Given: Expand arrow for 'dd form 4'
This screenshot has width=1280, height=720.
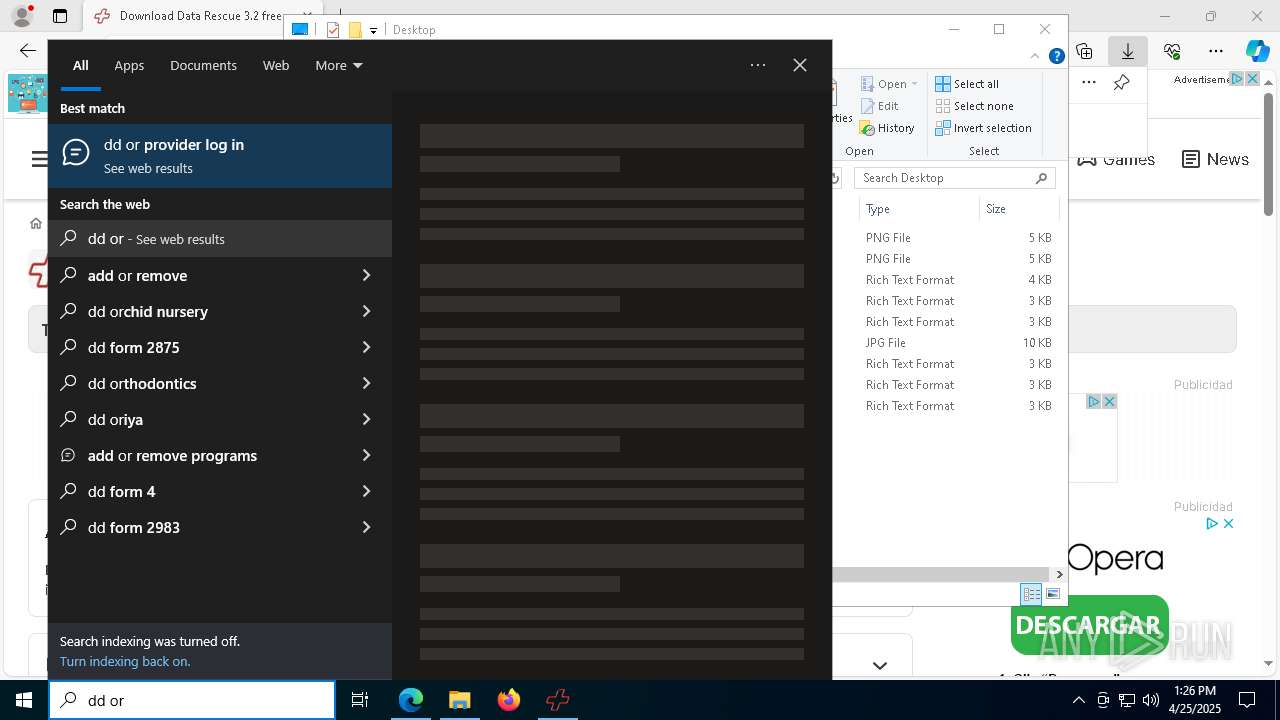Looking at the screenshot, I should (x=366, y=491).
